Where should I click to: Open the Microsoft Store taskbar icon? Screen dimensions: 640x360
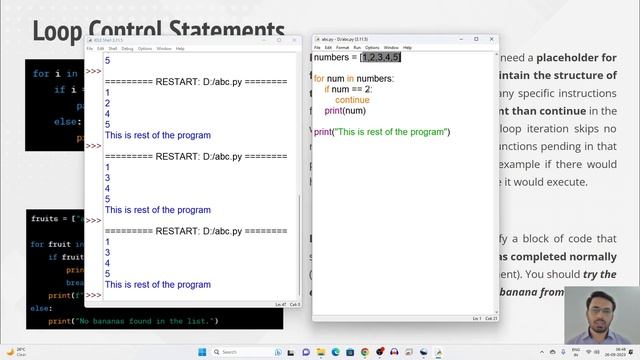pyautogui.click(x=350, y=352)
